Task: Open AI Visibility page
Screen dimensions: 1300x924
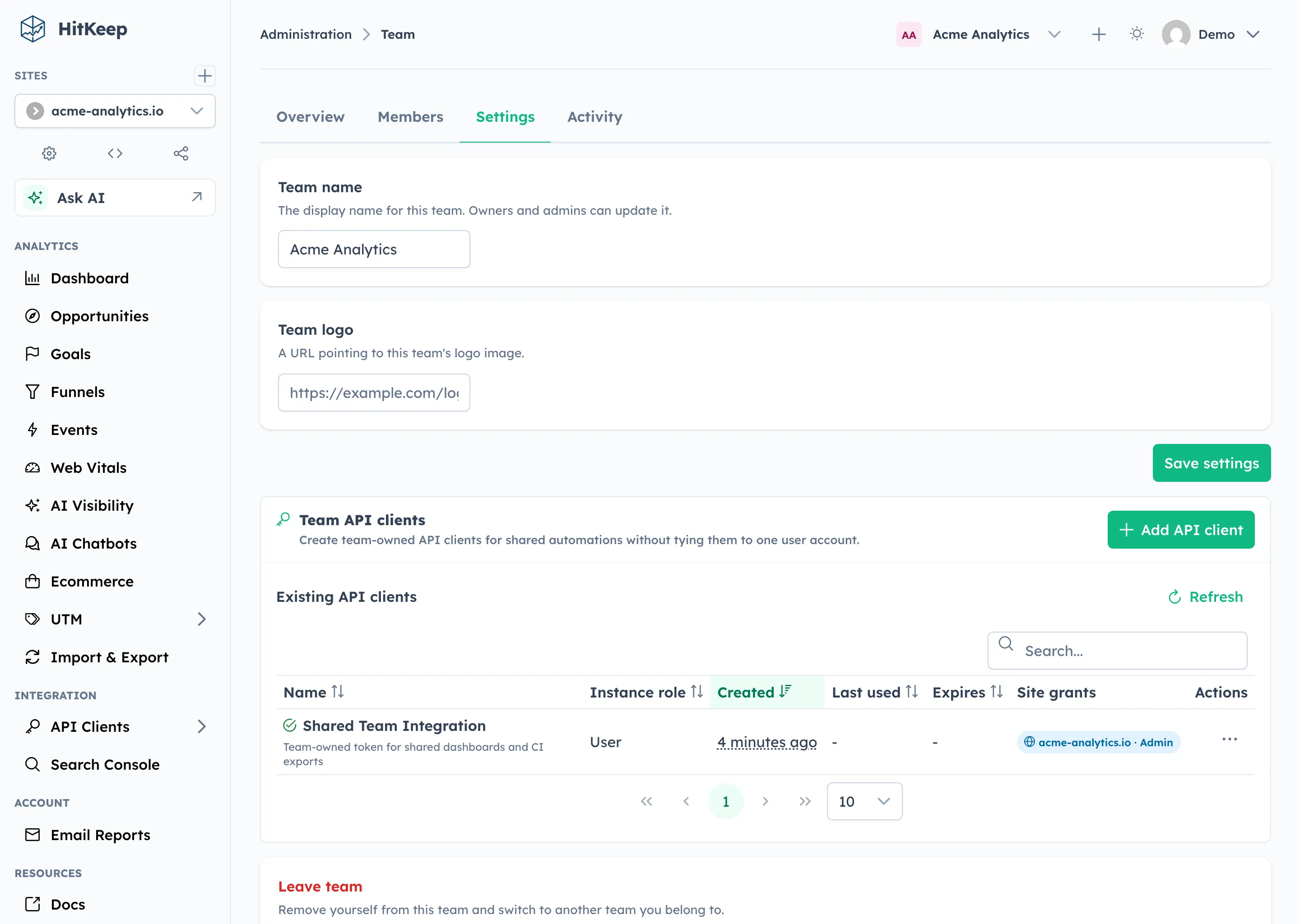Action: [x=115, y=505]
